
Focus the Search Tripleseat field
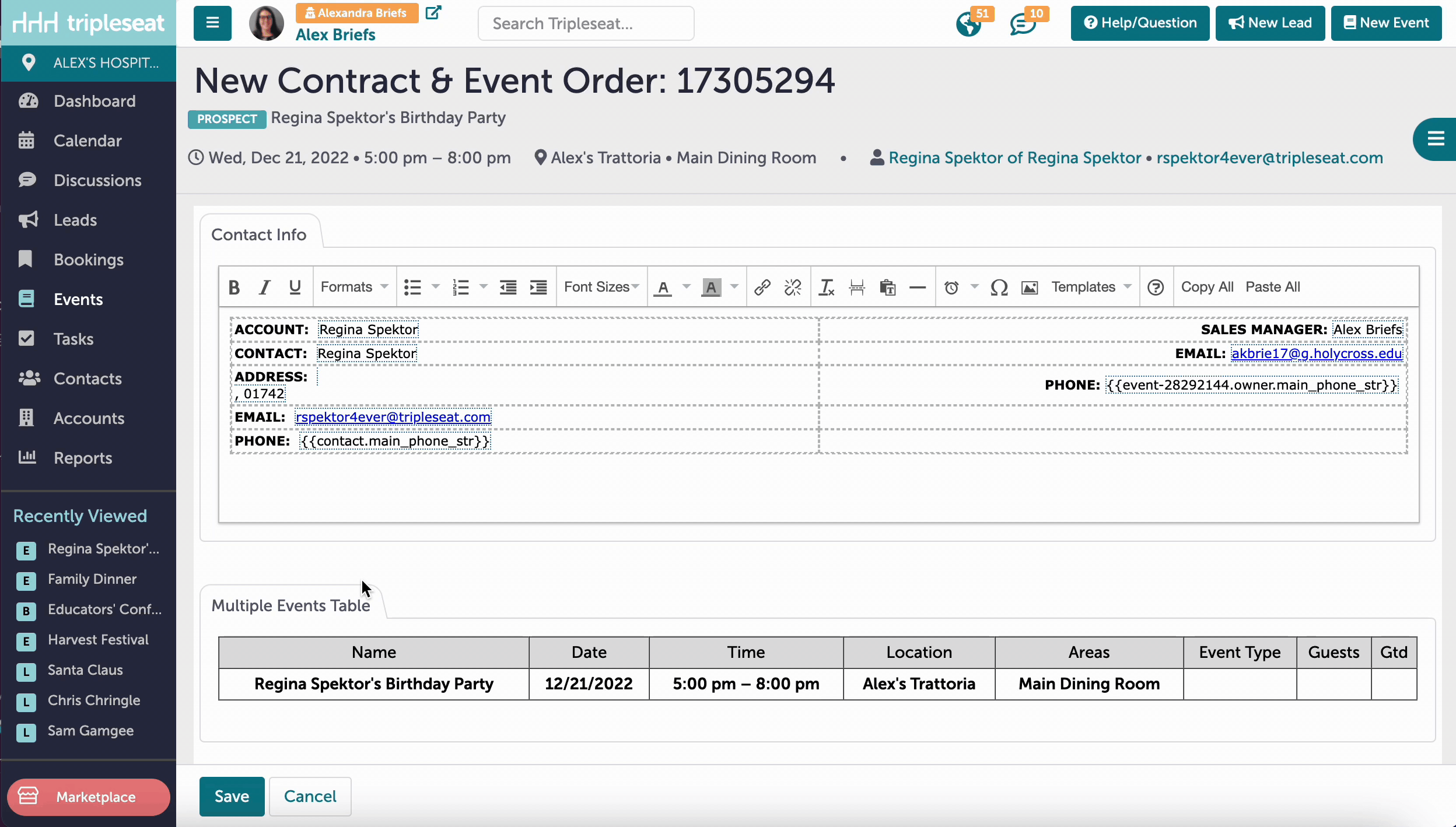tap(586, 23)
